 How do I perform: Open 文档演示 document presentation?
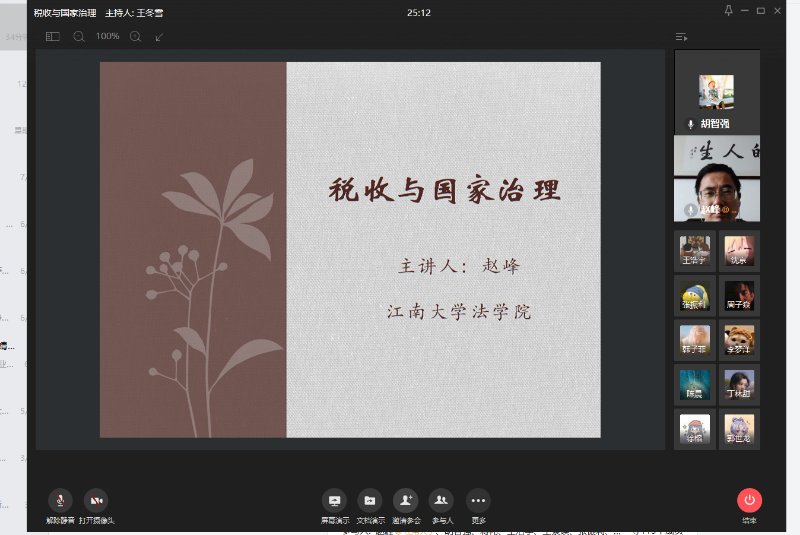click(x=370, y=501)
